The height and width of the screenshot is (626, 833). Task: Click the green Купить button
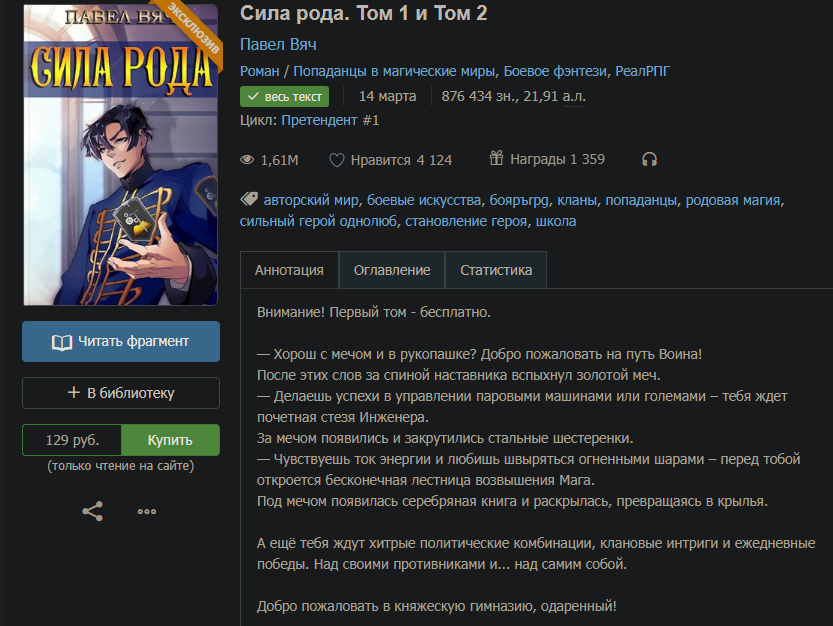[x=170, y=440]
